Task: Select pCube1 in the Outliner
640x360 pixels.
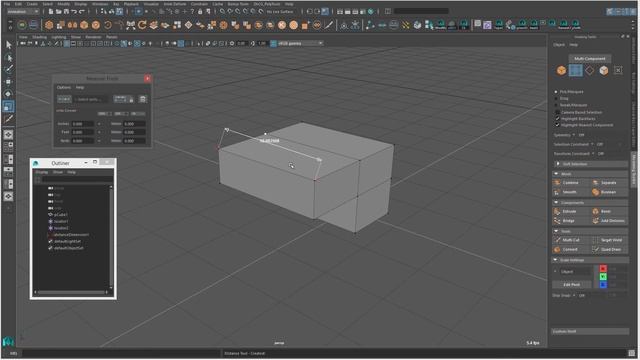Action: (61, 214)
